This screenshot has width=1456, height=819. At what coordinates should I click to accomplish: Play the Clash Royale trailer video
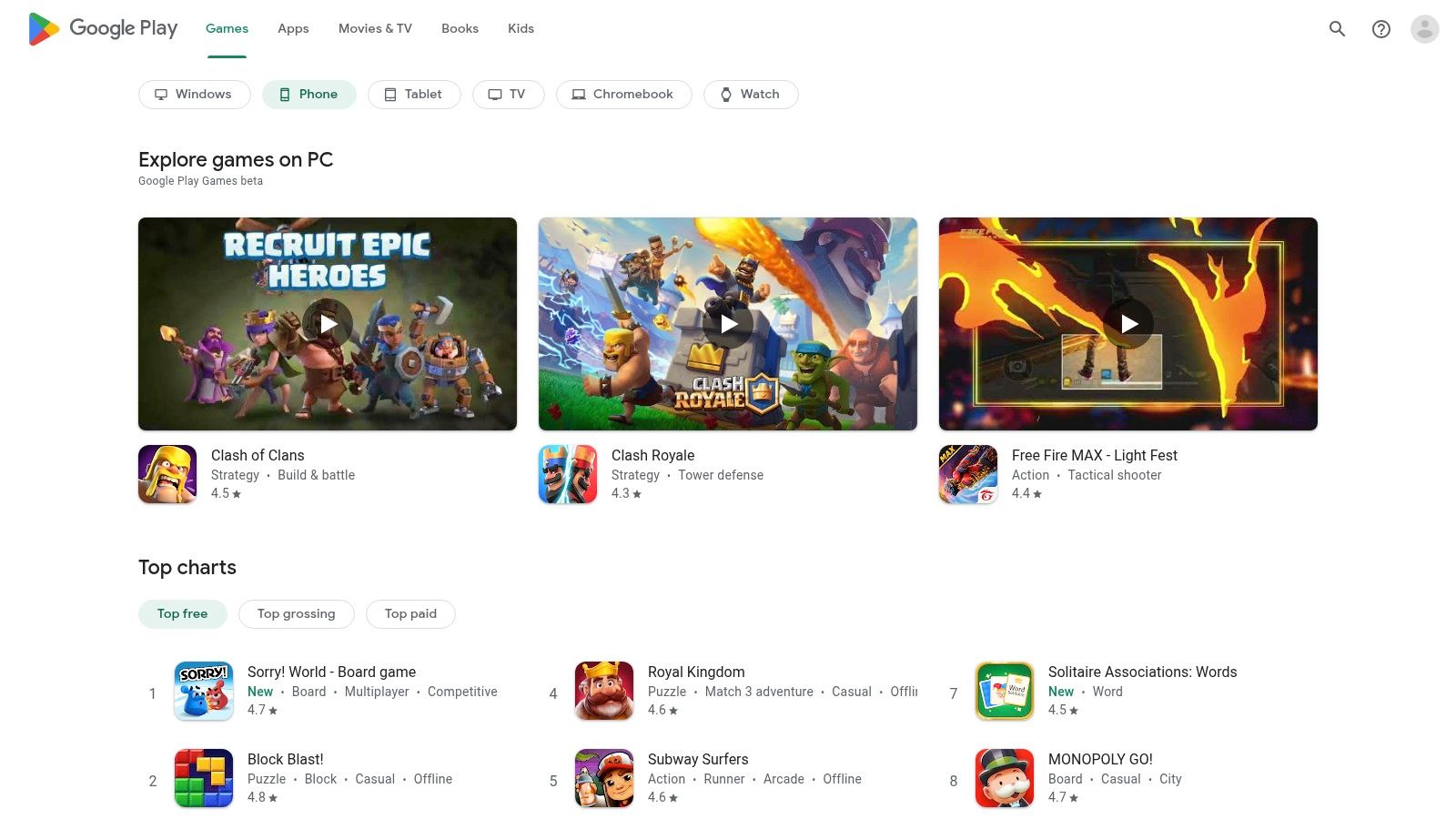click(x=728, y=323)
